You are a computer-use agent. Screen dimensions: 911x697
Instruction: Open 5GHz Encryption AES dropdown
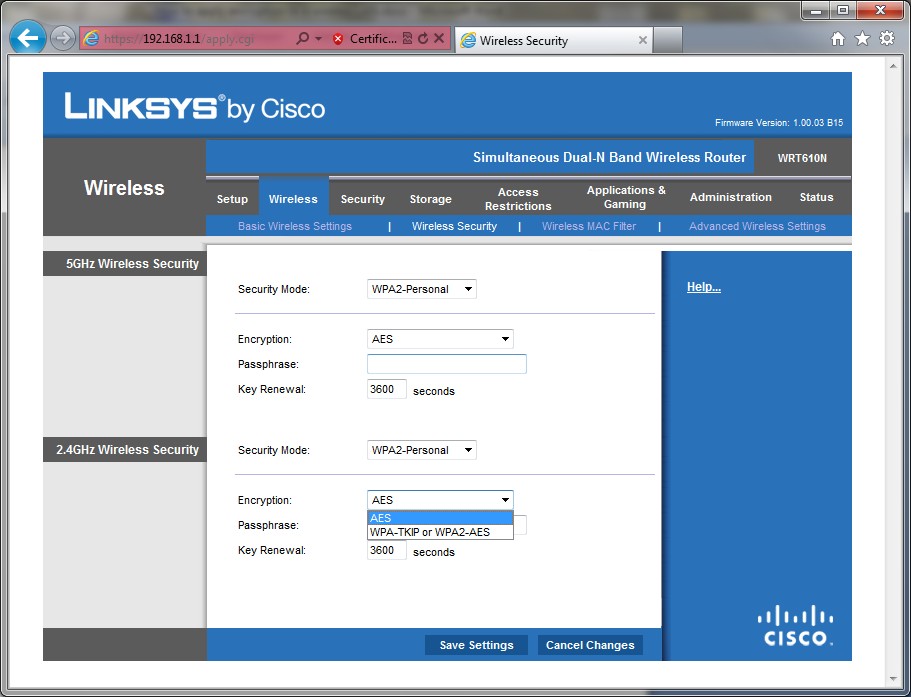tap(440, 339)
